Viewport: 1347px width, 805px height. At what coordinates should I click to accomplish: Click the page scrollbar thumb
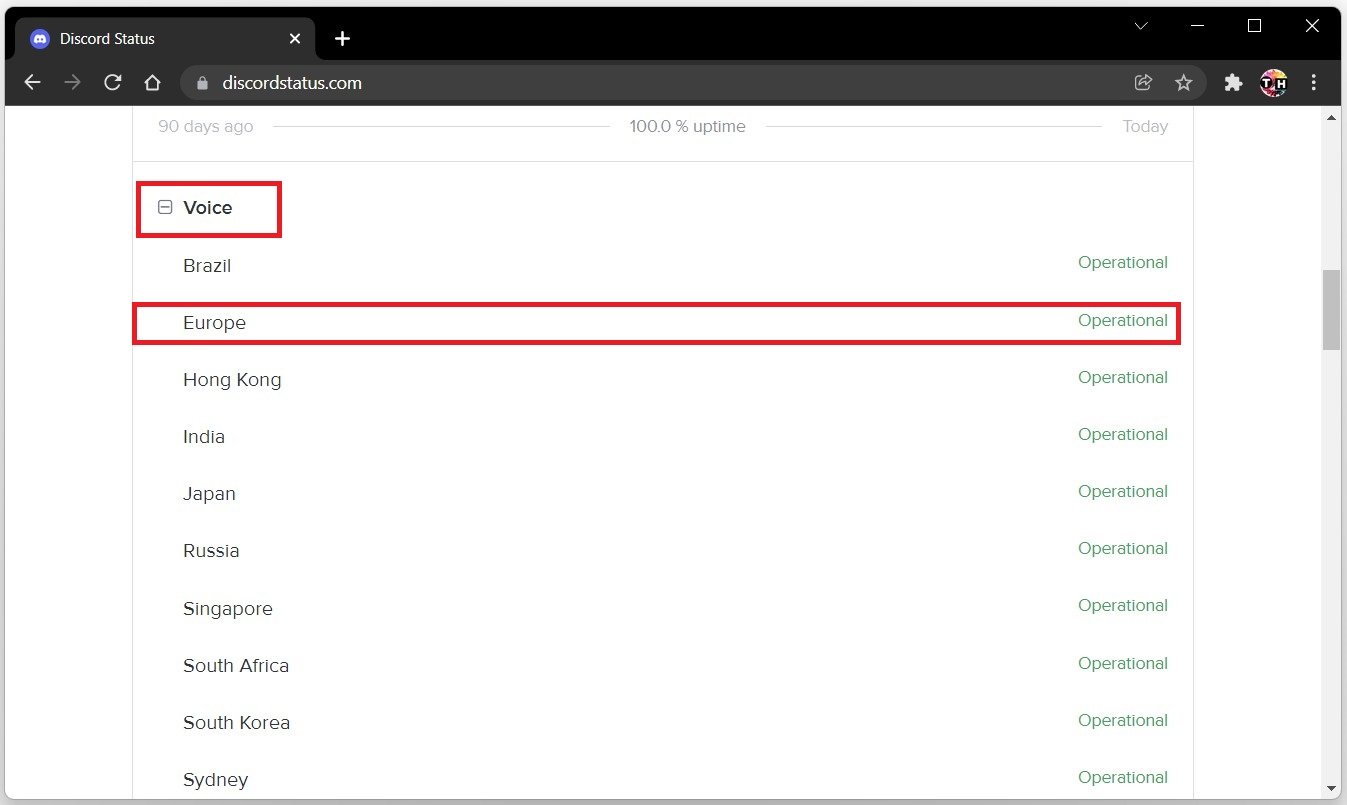pos(1331,309)
